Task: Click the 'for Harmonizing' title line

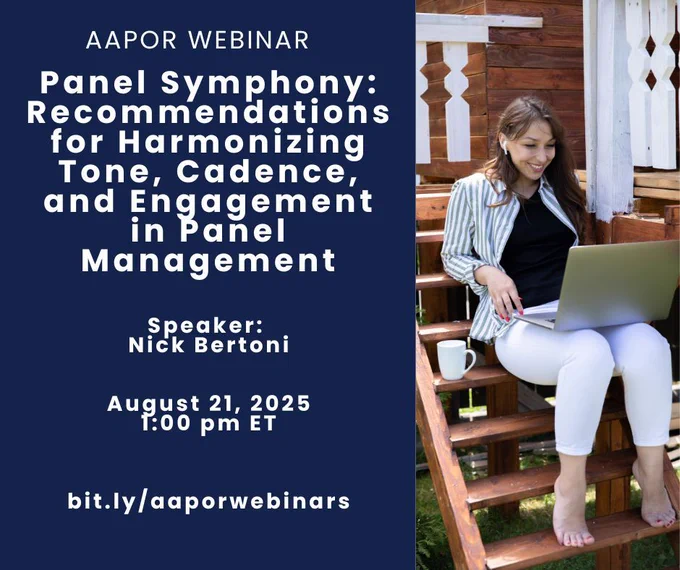Action: pyautogui.click(x=208, y=143)
